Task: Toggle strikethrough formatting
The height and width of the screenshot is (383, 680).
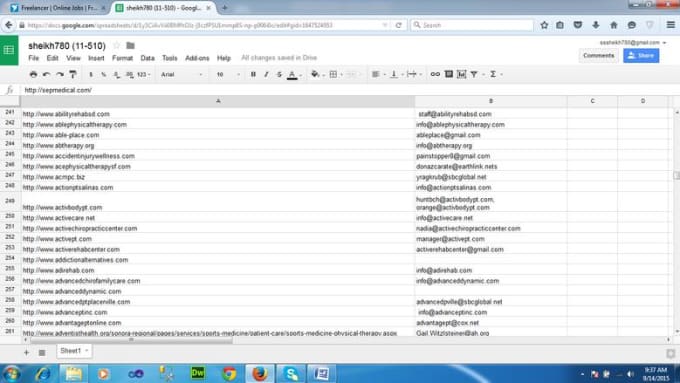Action: pyautogui.click(x=279, y=75)
